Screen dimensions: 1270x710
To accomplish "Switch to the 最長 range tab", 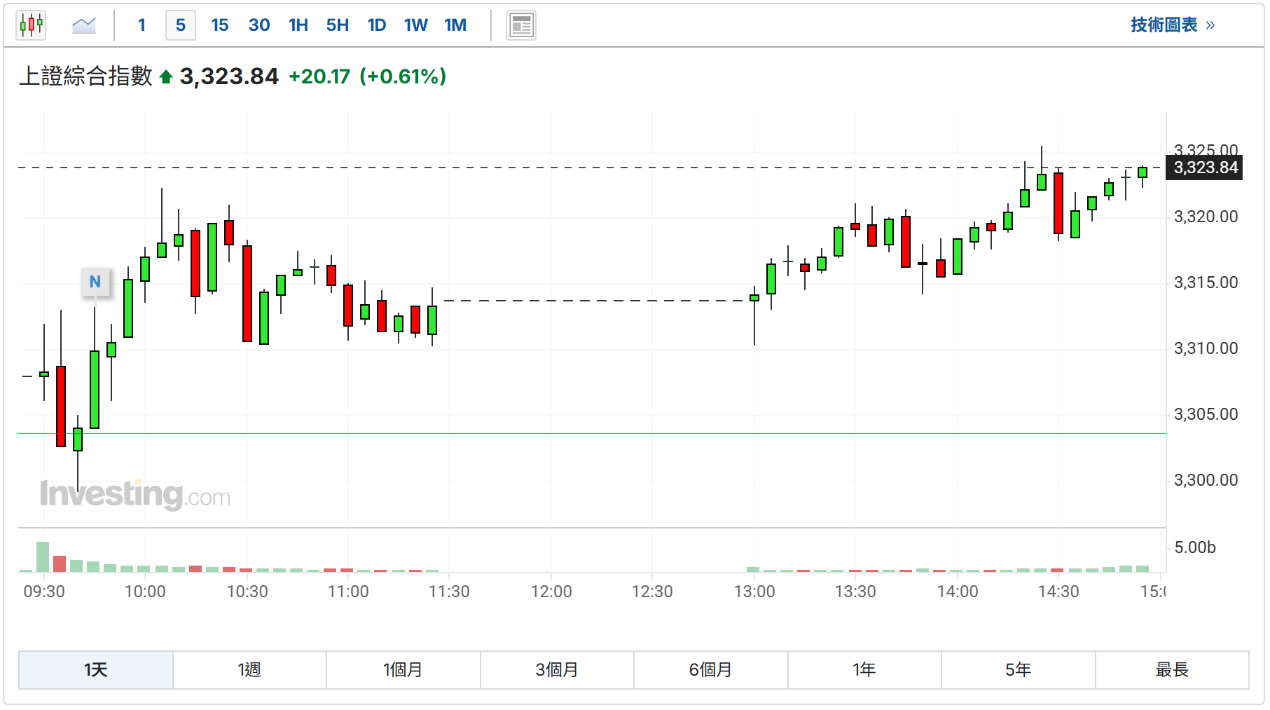I will click(1172, 670).
